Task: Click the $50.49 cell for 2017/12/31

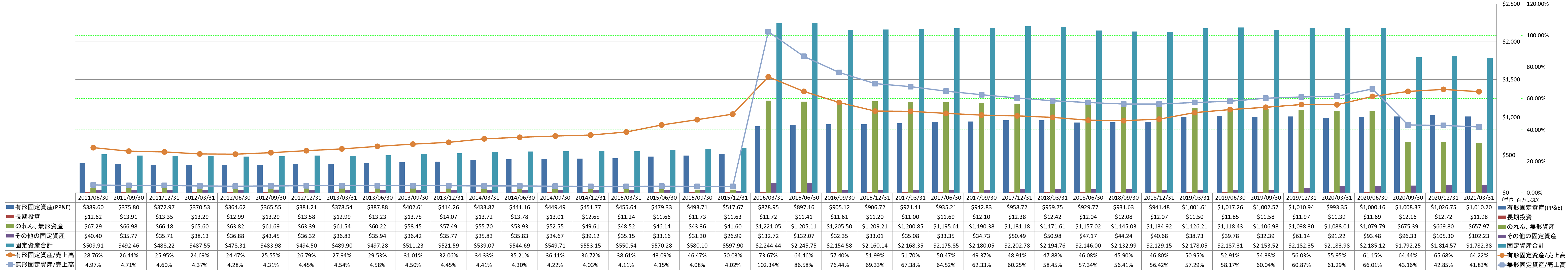Action: coord(1017,236)
